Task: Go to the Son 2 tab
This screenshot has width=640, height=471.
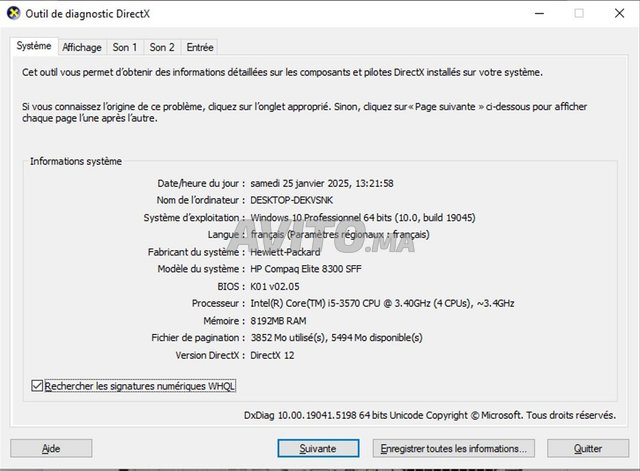Action: pyautogui.click(x=162, y=47)
